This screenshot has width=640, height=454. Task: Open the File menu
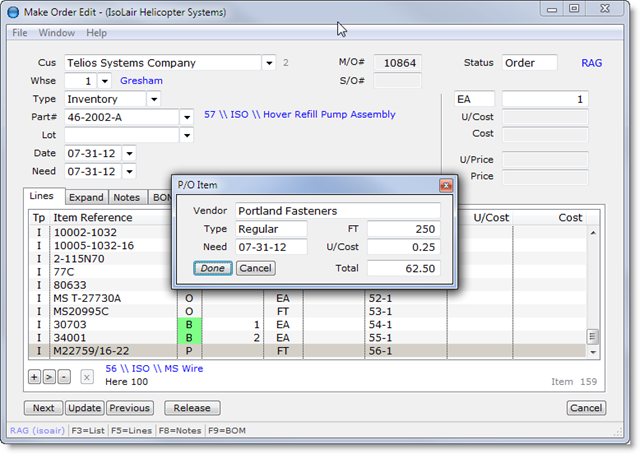pos(20,33)
